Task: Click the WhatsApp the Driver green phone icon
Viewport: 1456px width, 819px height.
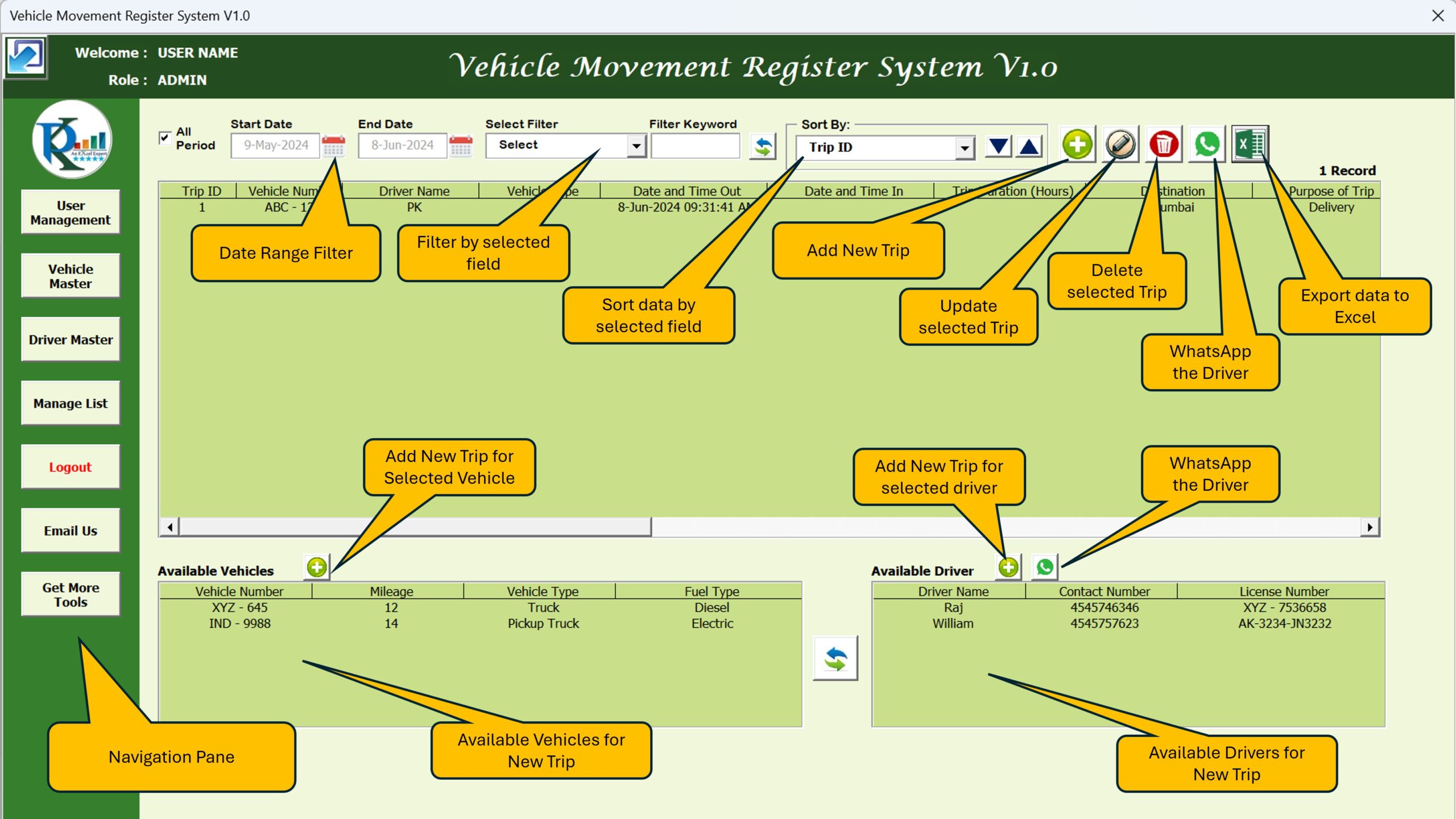Action: tap(1208, 144)
